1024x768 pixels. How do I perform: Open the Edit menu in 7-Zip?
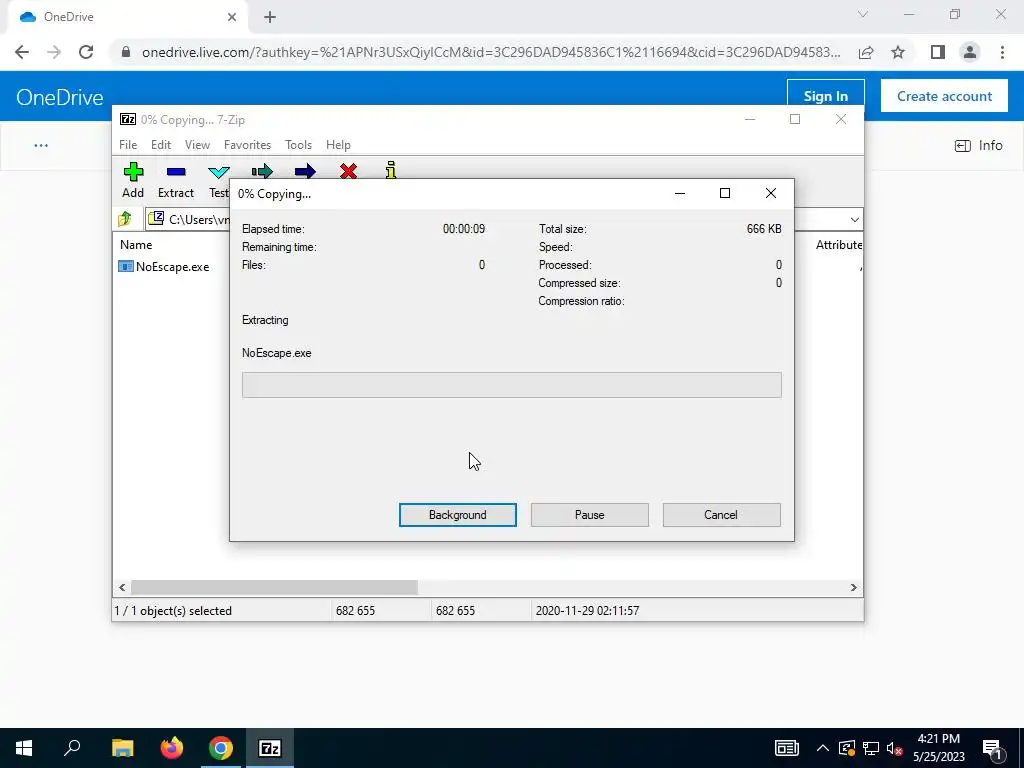click(x=161, y=145)
